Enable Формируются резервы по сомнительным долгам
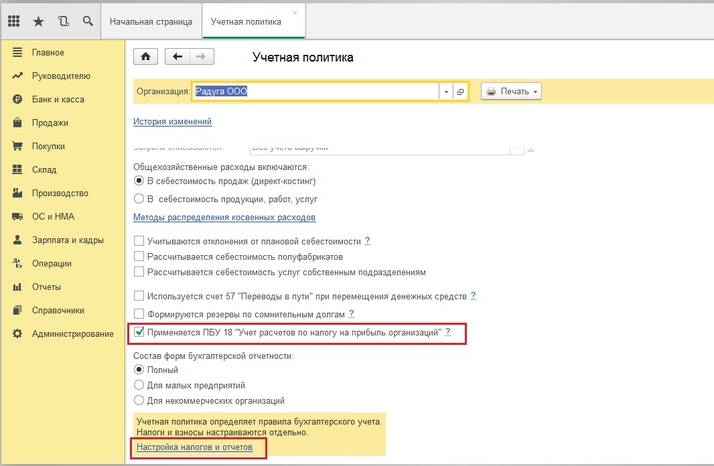The height and width of the screenshot is (466, 714). [139, 314]
